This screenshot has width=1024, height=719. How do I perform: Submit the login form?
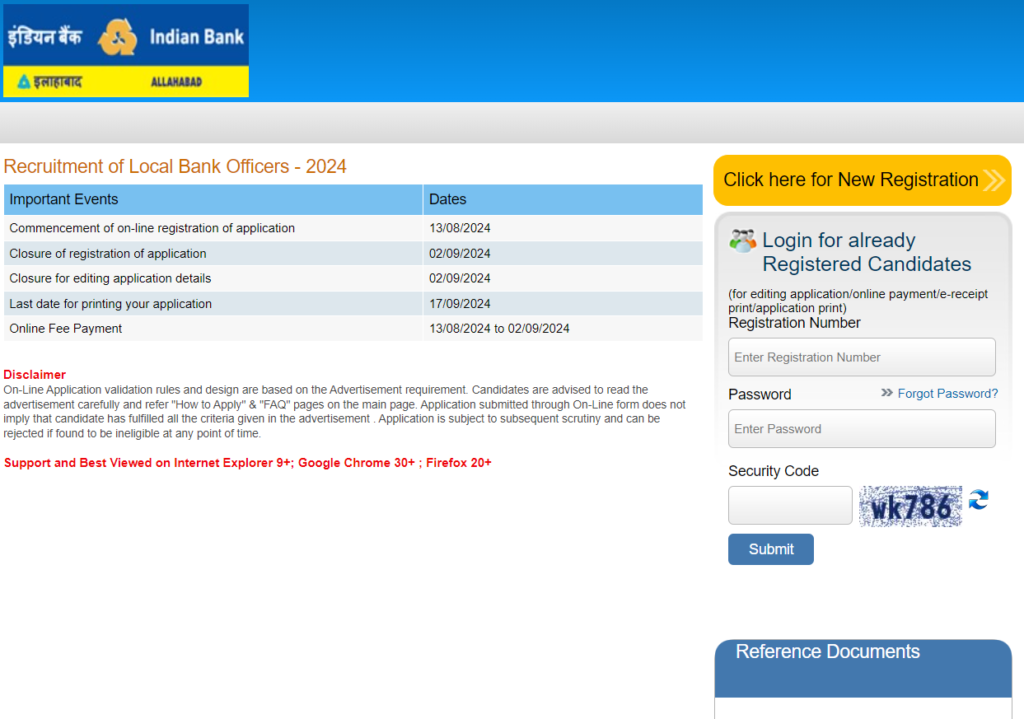(x=770, y=548)
